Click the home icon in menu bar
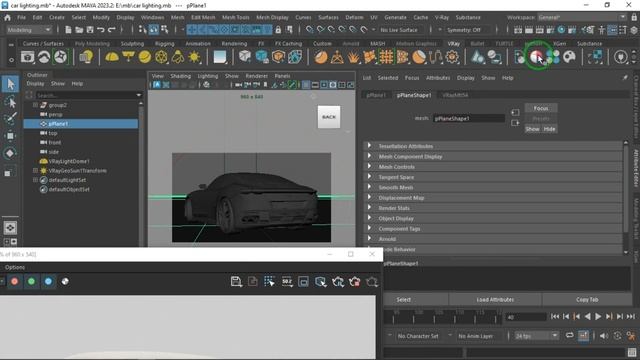Image resolution: width=640 pixels, height=360 pixels. pyautogui.click(x=7, y=18)
